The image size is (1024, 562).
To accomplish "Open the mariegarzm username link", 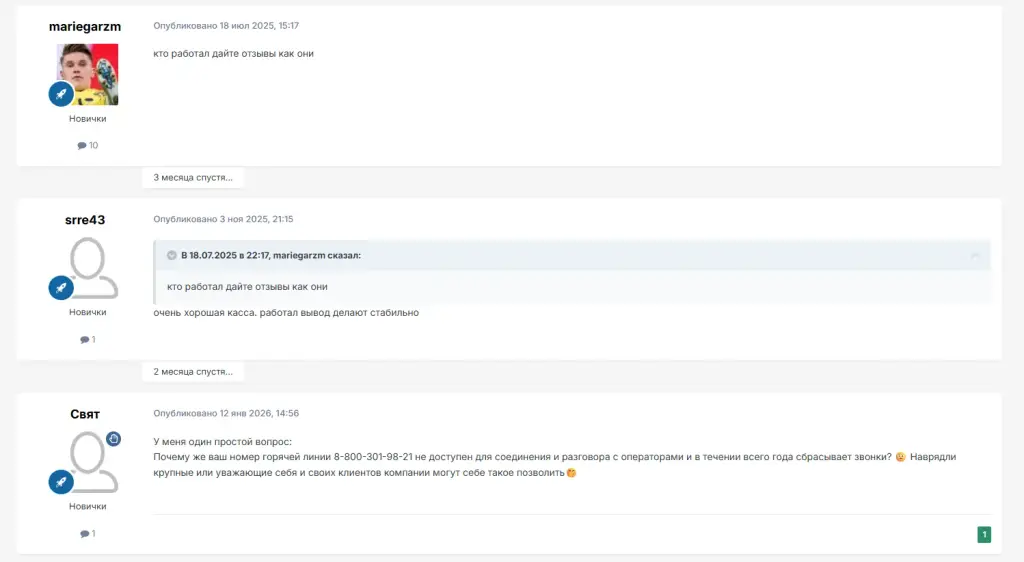I will click(x=85, y=27).
